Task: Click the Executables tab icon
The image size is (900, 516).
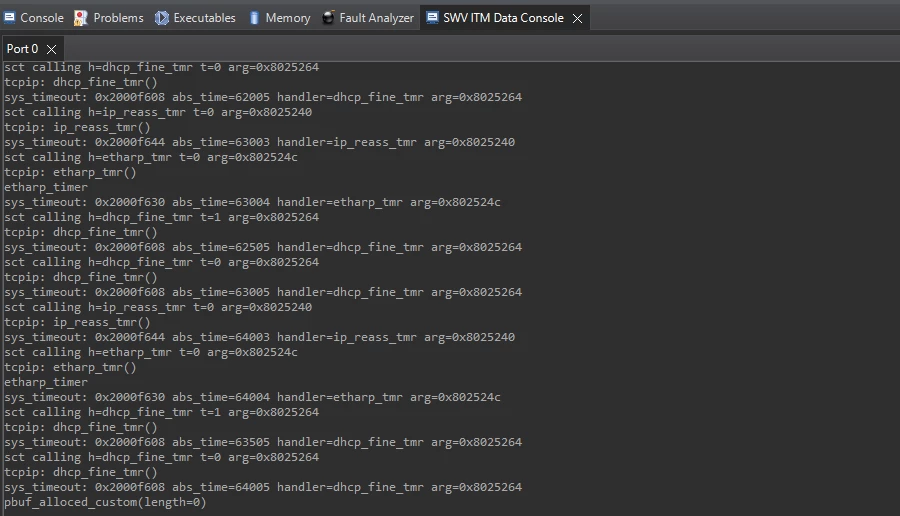Action: click(x=162, y=18)
